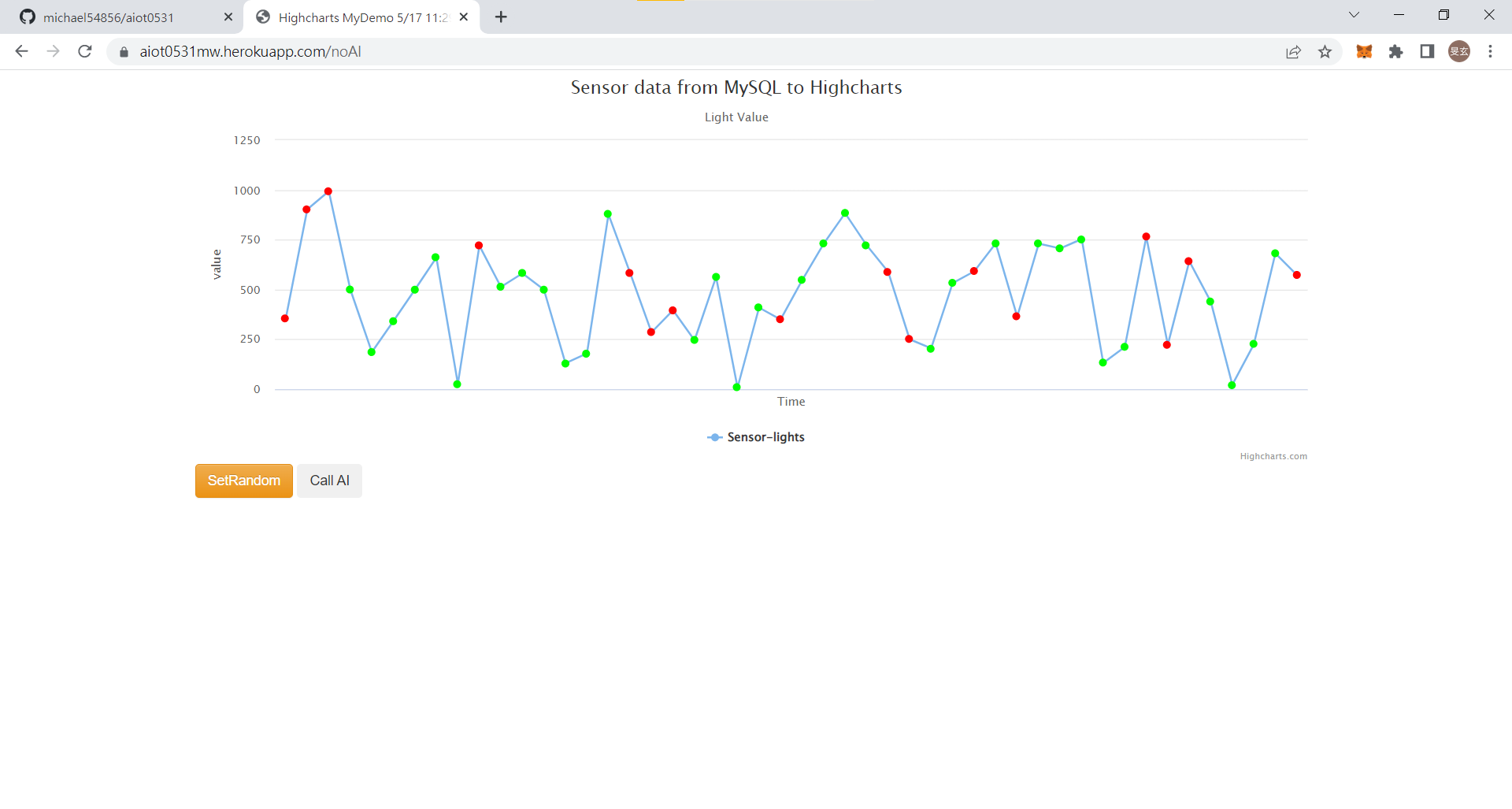Click the first red data point
The height and width of the screenshot is (809, 1512).
point(285,318)
